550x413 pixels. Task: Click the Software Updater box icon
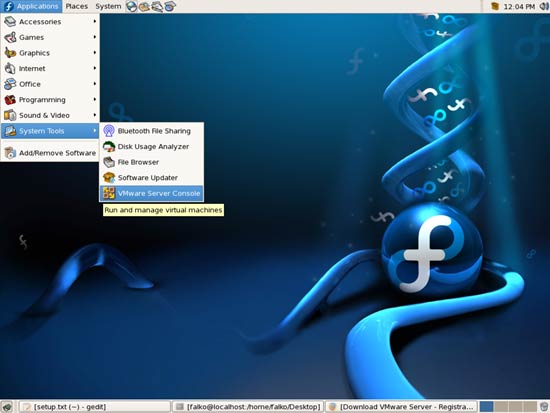tap(109, 178)
